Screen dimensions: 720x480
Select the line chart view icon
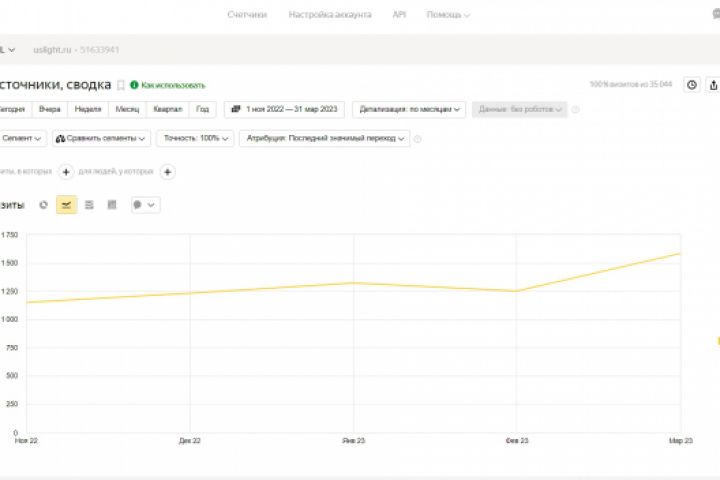pos(67,205)
